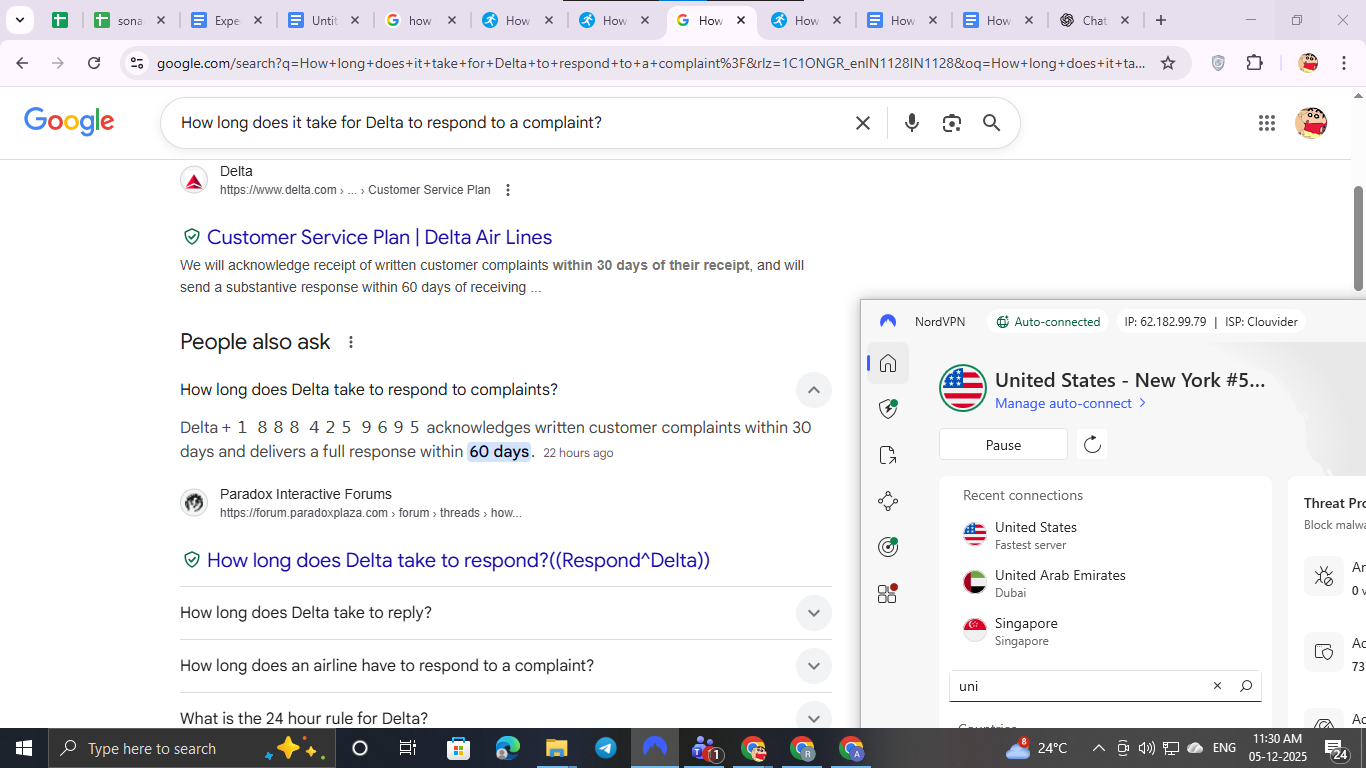The image size is (1366, 768).
Task: Open the Customer Service Plan Delta link
Action: click(379, 237)
